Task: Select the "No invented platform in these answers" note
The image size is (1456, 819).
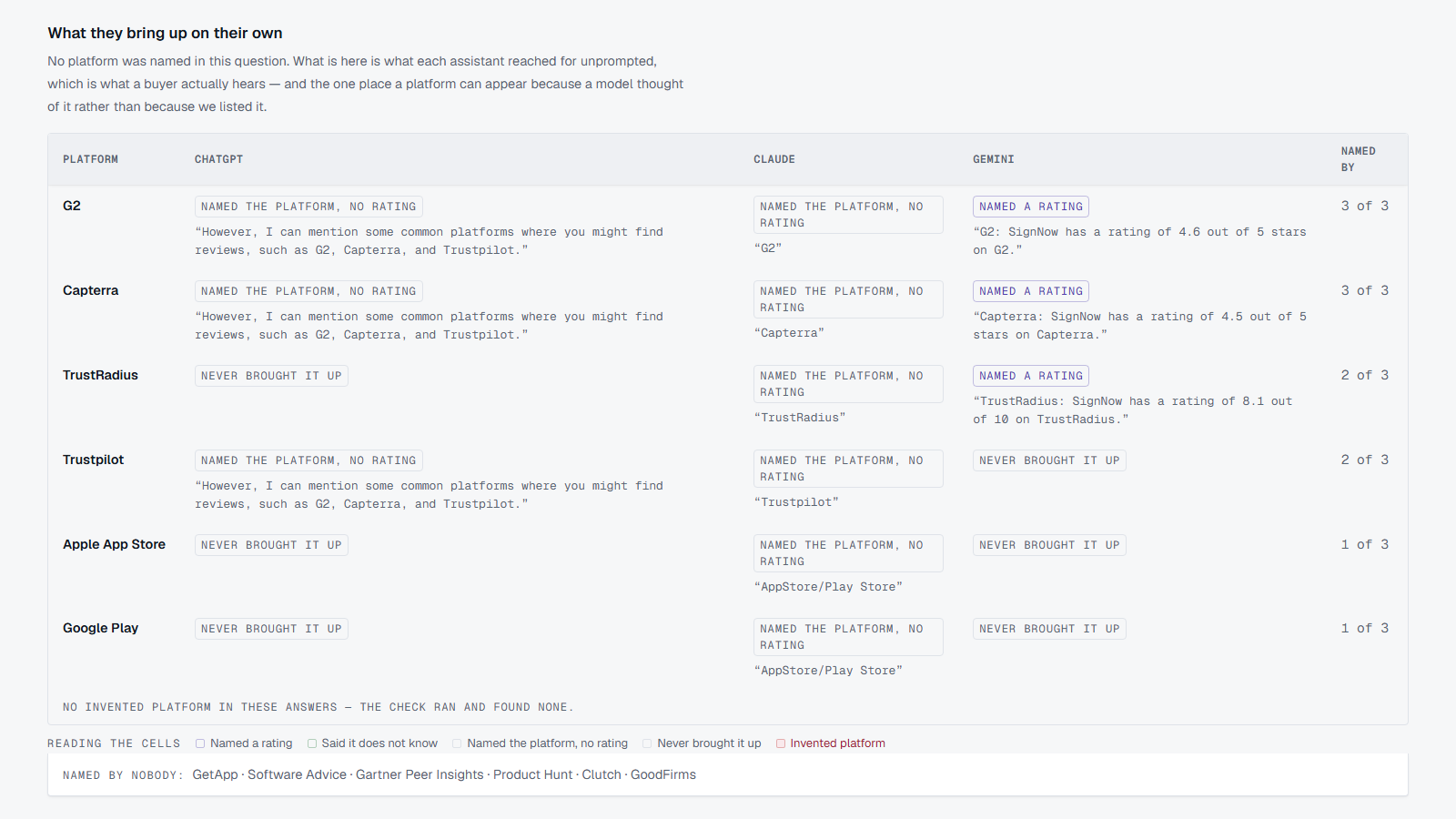Action: [318, 707]
